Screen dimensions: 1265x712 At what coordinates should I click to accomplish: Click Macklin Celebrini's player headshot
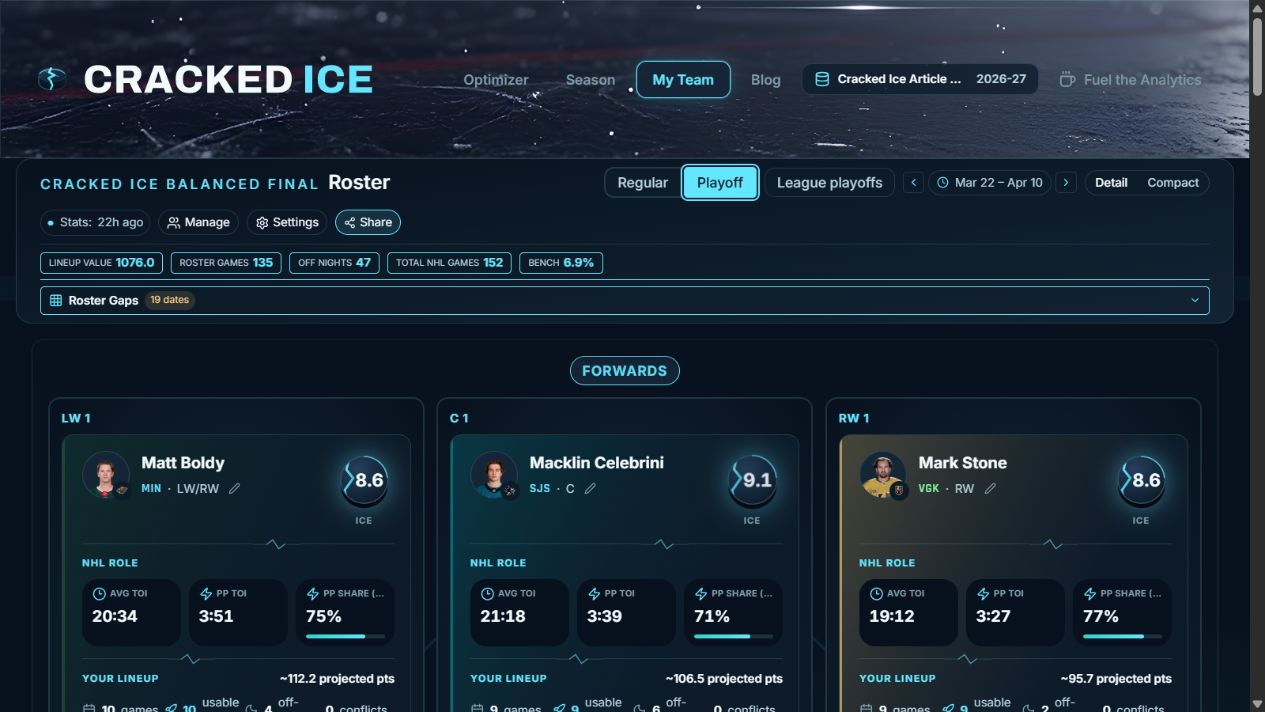pos(494,476)
